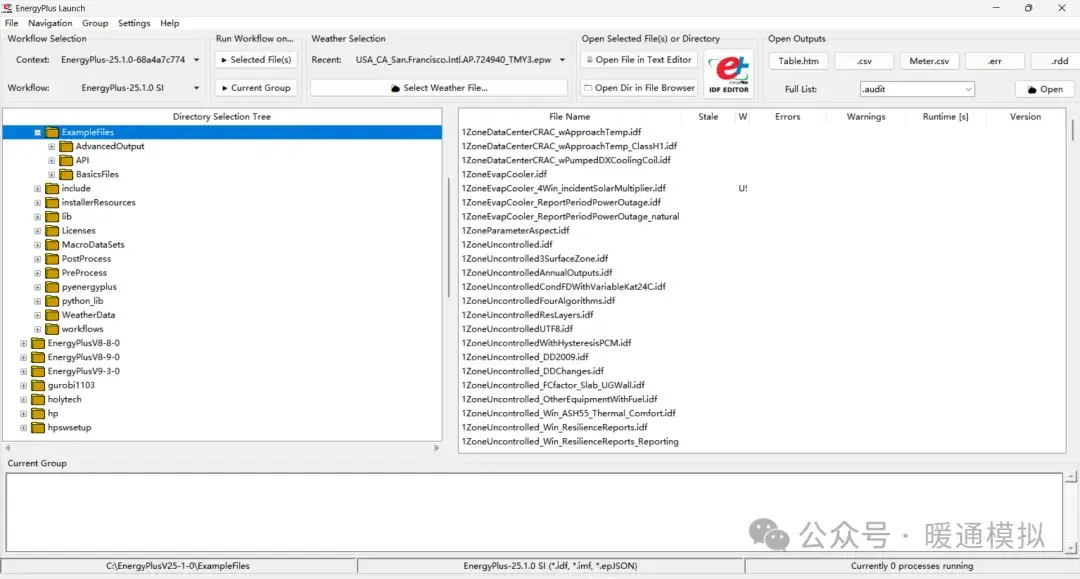The image size is (1080, 579).
Task: Click the workflows folder icon
Action: click(52, 329)
